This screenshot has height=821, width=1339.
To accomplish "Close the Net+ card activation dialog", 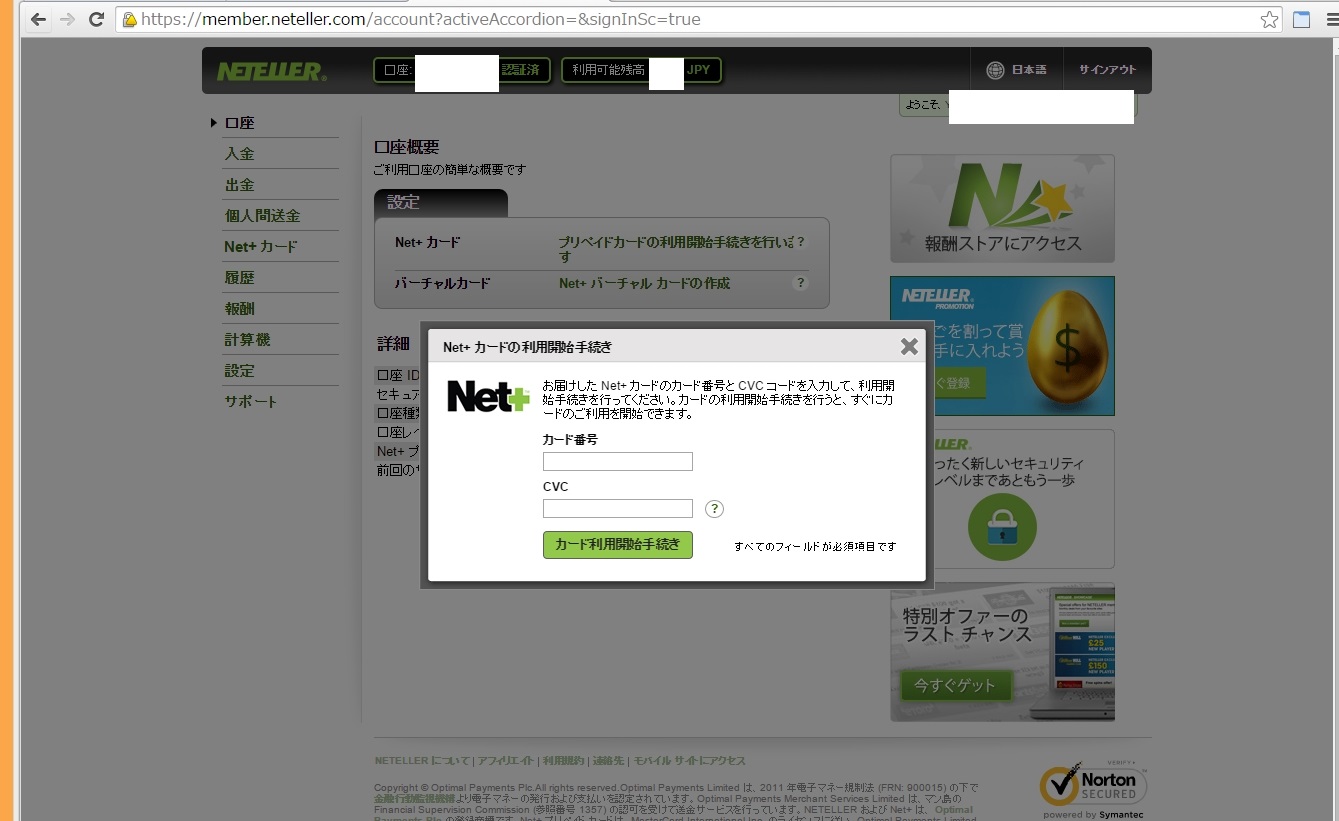I will [x=909, y=346].
